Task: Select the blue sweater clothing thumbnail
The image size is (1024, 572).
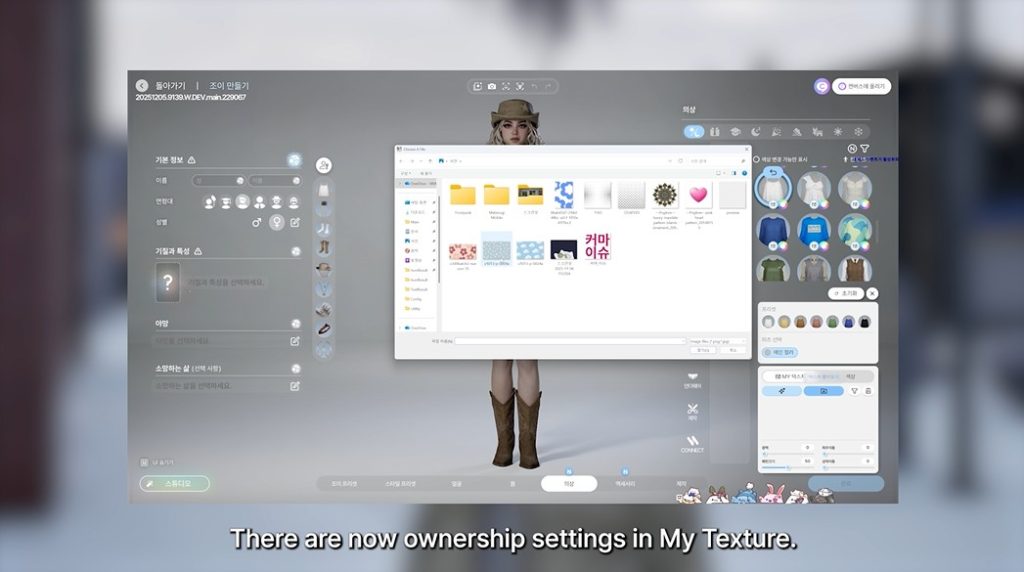Action: [x=774, y=231]
